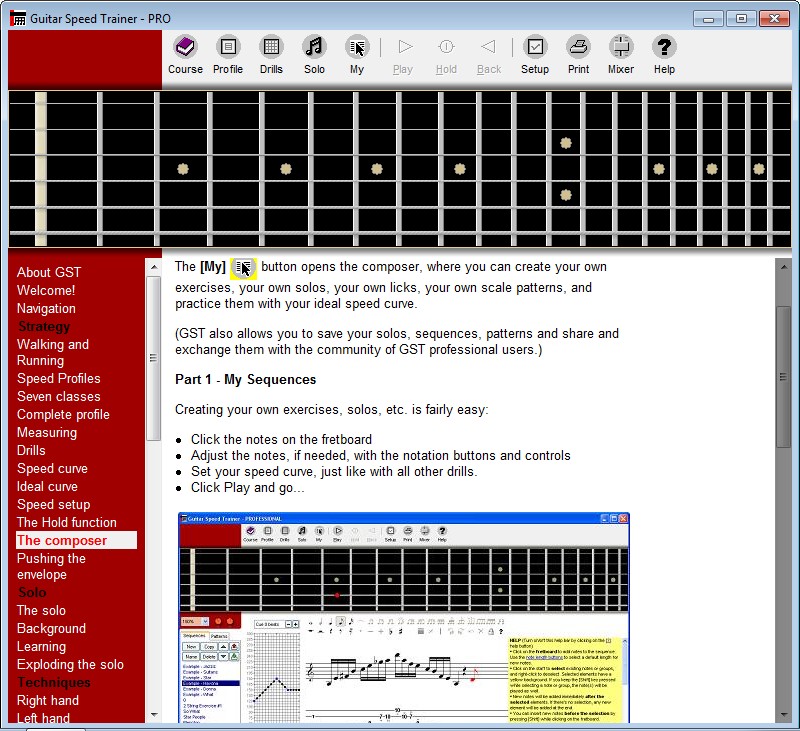Click the Techniques section heading
800x731 pixels.
point(54,683)
